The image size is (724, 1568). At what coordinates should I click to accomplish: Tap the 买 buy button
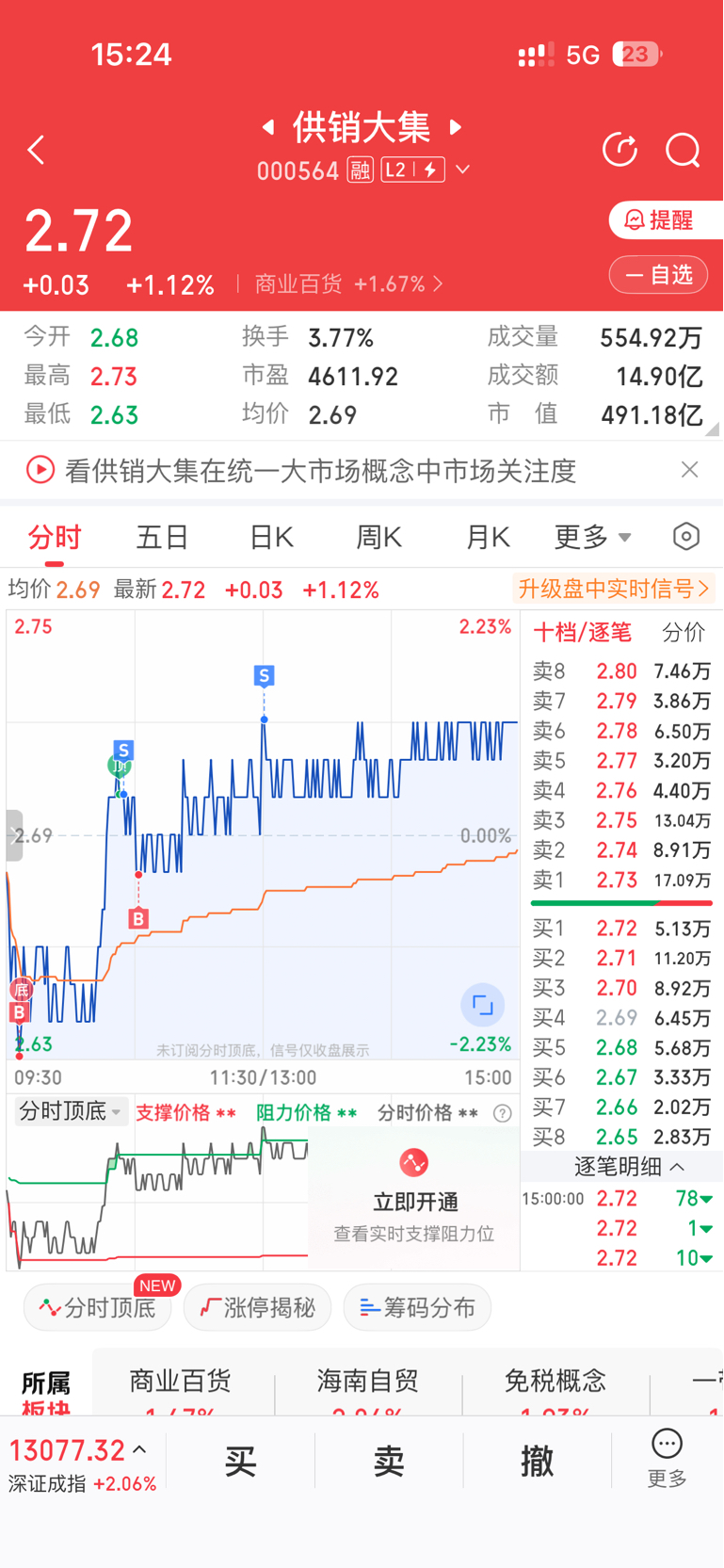[241, 1462]
